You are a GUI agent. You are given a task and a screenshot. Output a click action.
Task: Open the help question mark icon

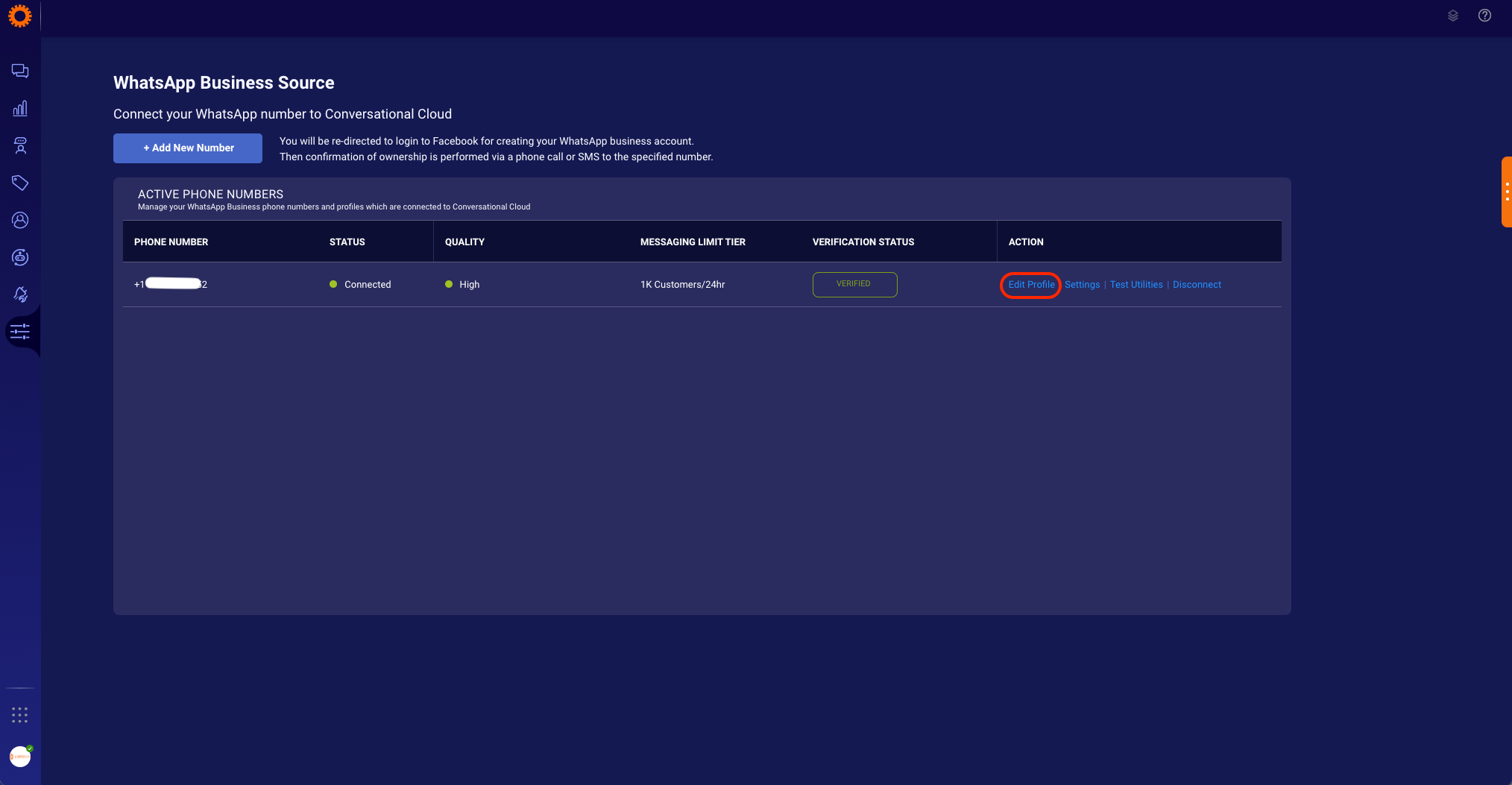tap(1484, 16)
